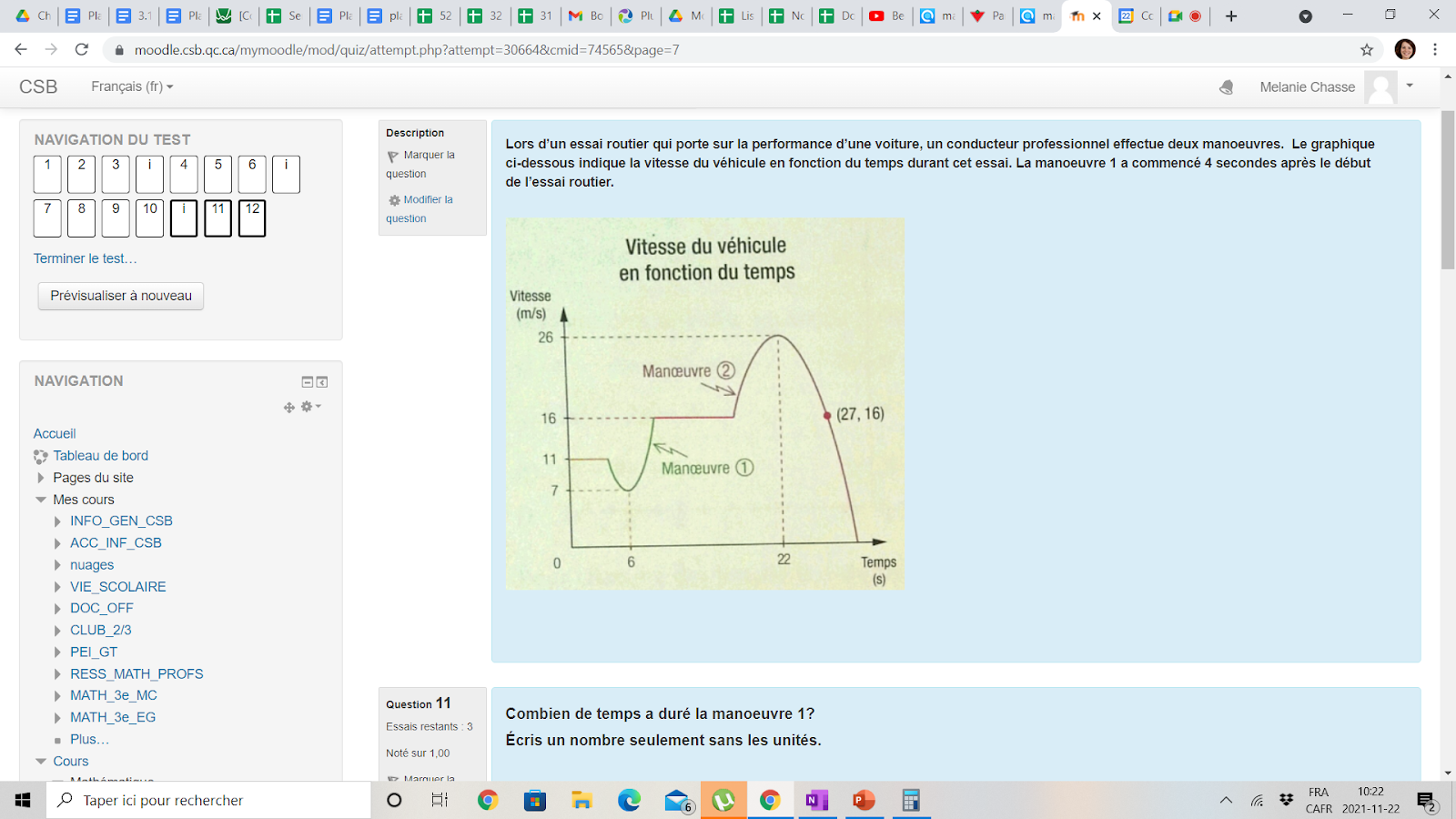1456x819 pixels.
Task: Open the Français (fr) language dropdown
Action: [132, 86]
